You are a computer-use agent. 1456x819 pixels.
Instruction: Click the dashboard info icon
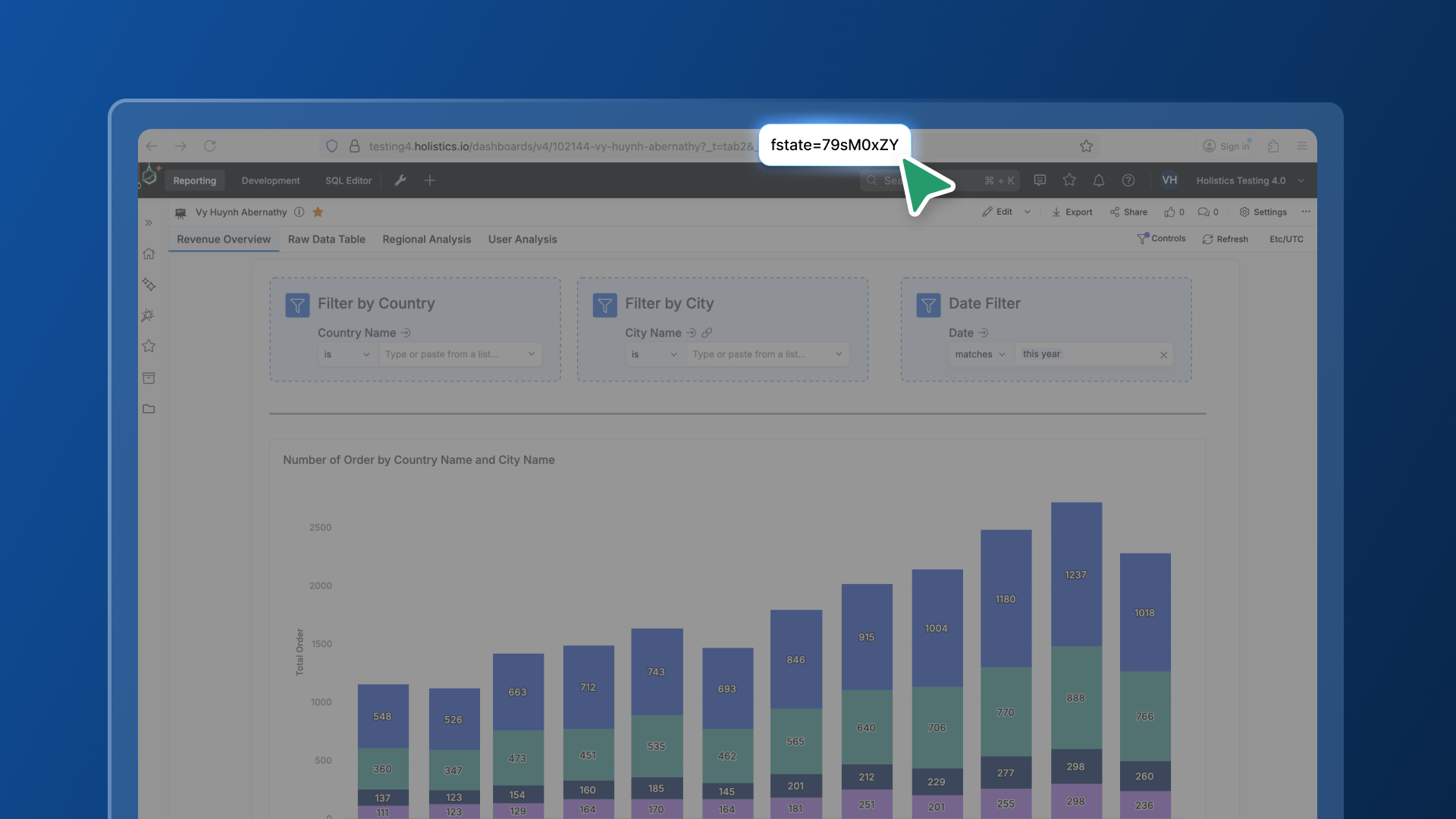click(x=299, y=212)
